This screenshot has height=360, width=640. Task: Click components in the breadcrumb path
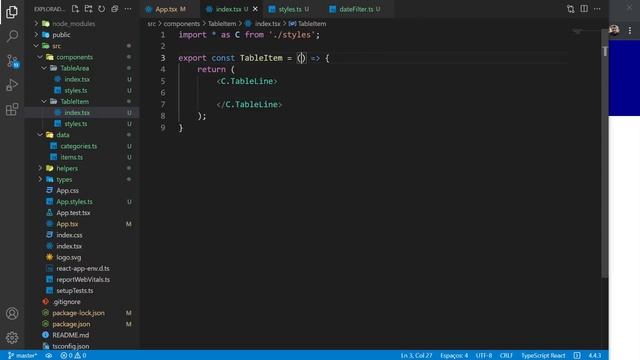click(182, 24)
